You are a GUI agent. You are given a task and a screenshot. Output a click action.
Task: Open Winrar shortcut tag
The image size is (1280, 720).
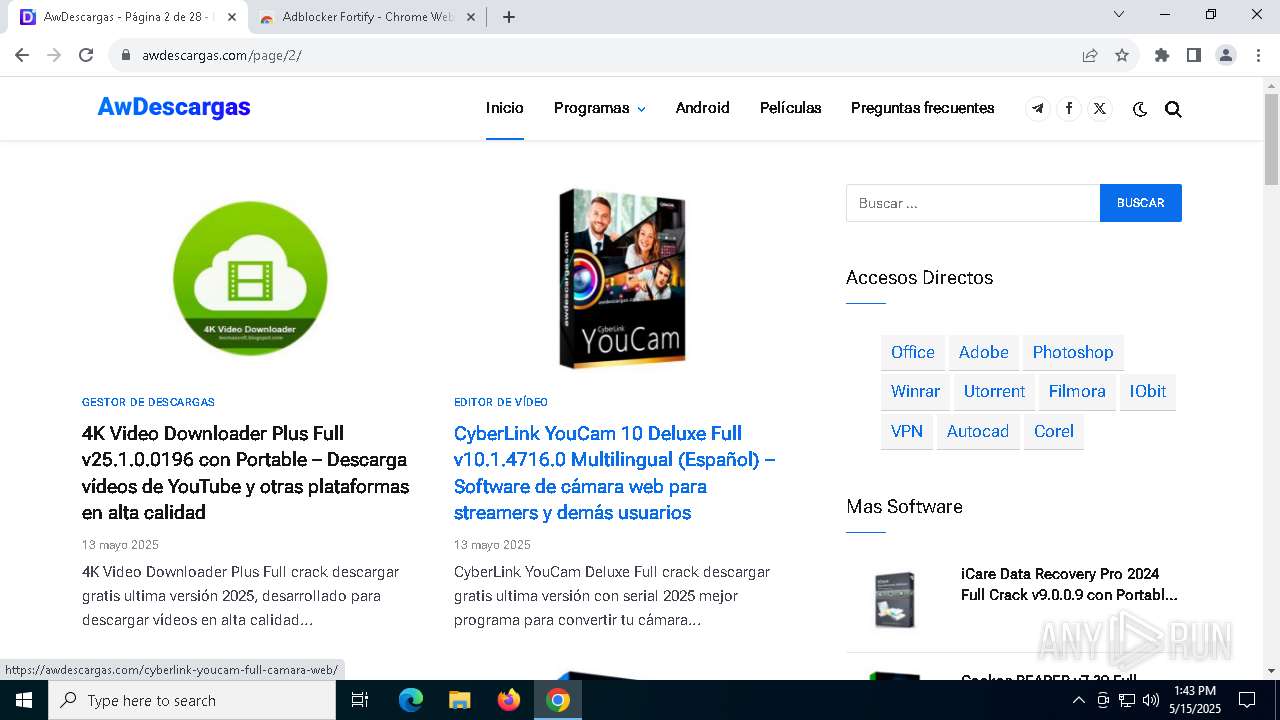coord(916,391)
